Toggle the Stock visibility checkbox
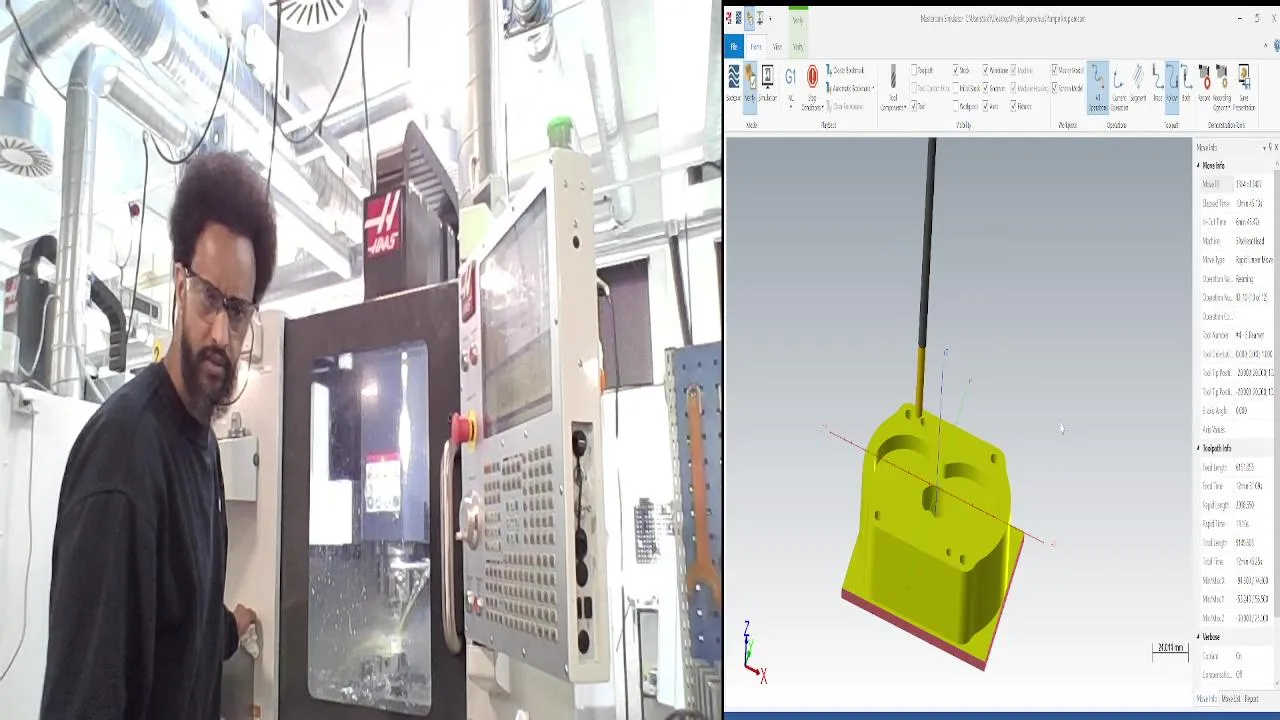This screenshot has width=1280, height=720. [956, 70]
